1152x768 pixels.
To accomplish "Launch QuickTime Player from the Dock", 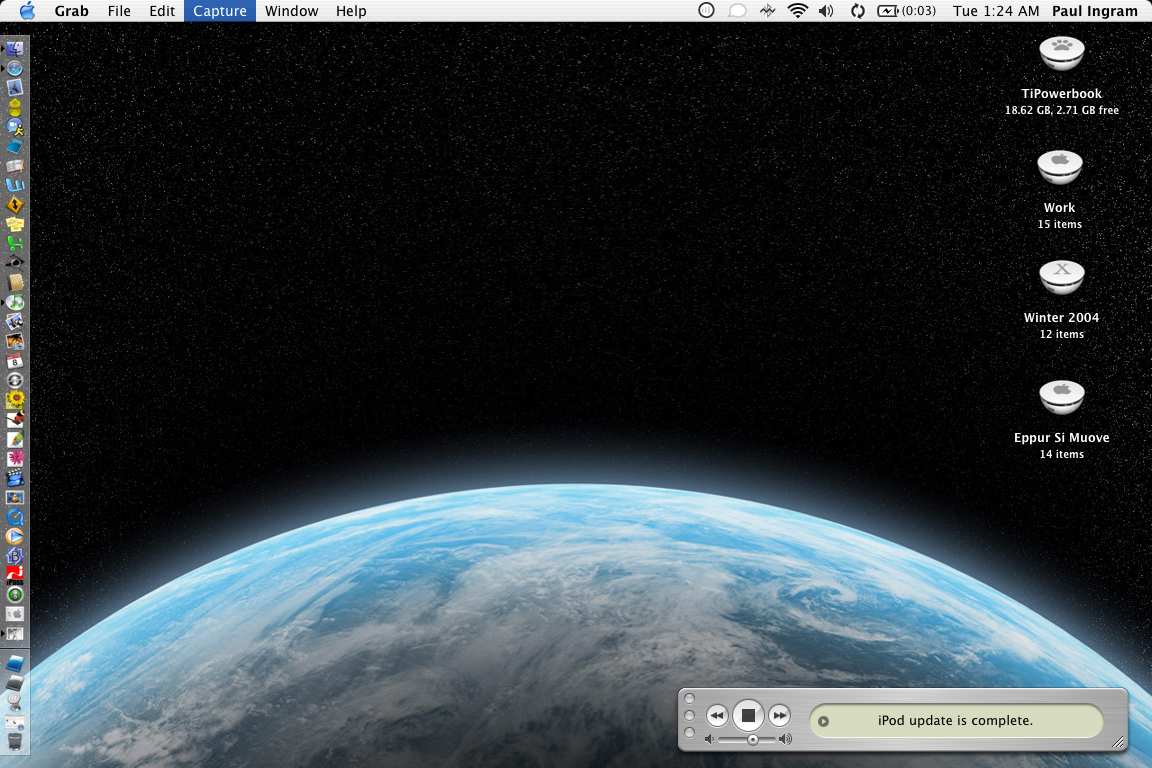I will (x=15, y=517).
